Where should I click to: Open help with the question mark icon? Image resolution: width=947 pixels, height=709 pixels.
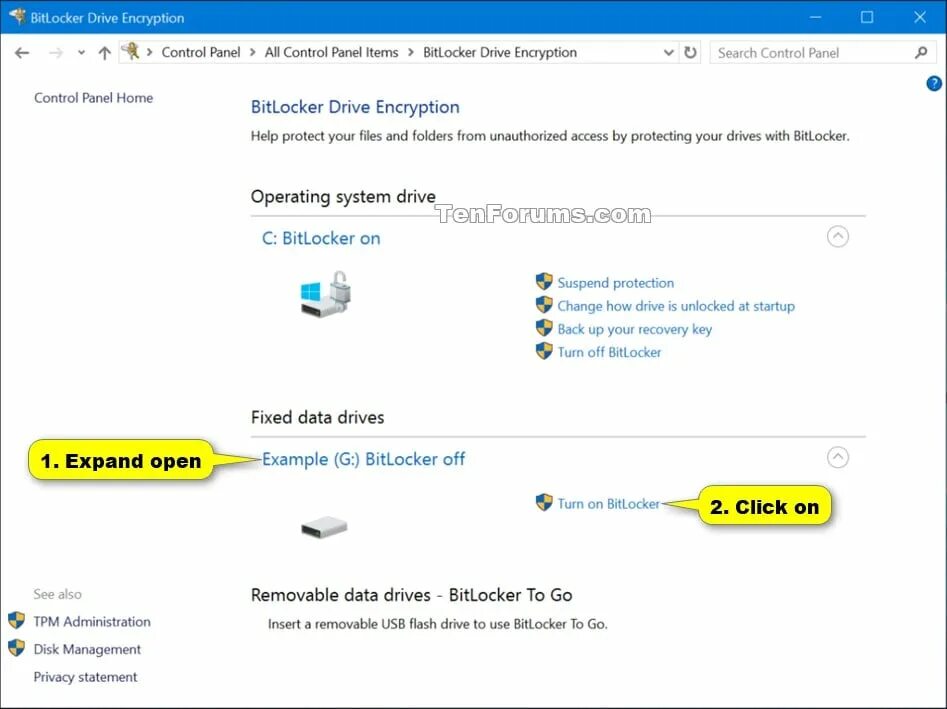[934, 83]
